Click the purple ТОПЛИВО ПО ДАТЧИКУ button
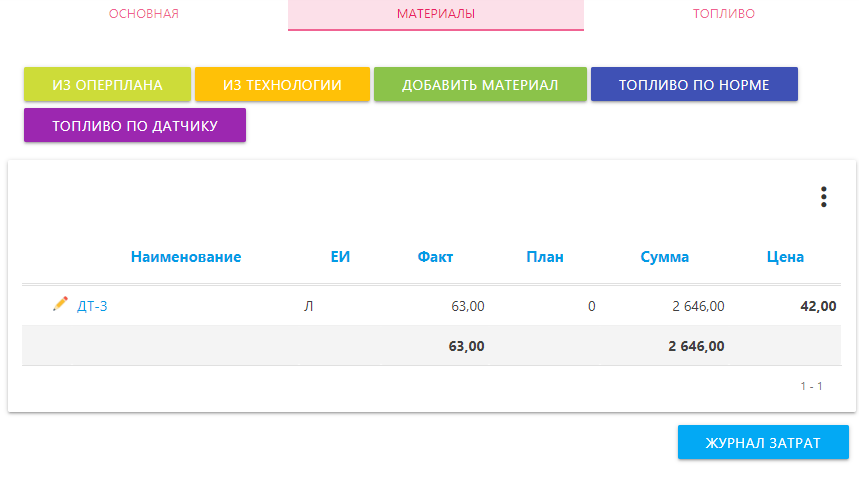Viewport: 859px width, 479px height. (x=135, y=125)
